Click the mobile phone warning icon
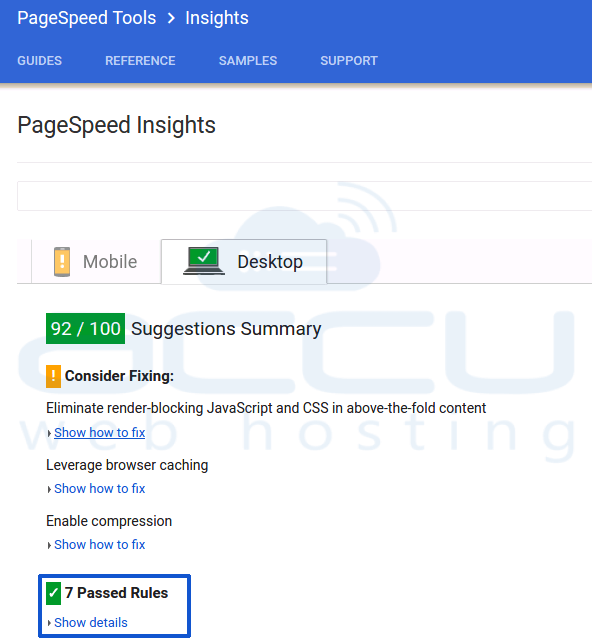The height and width of the screenshot is (644, 592). point(62,262)
